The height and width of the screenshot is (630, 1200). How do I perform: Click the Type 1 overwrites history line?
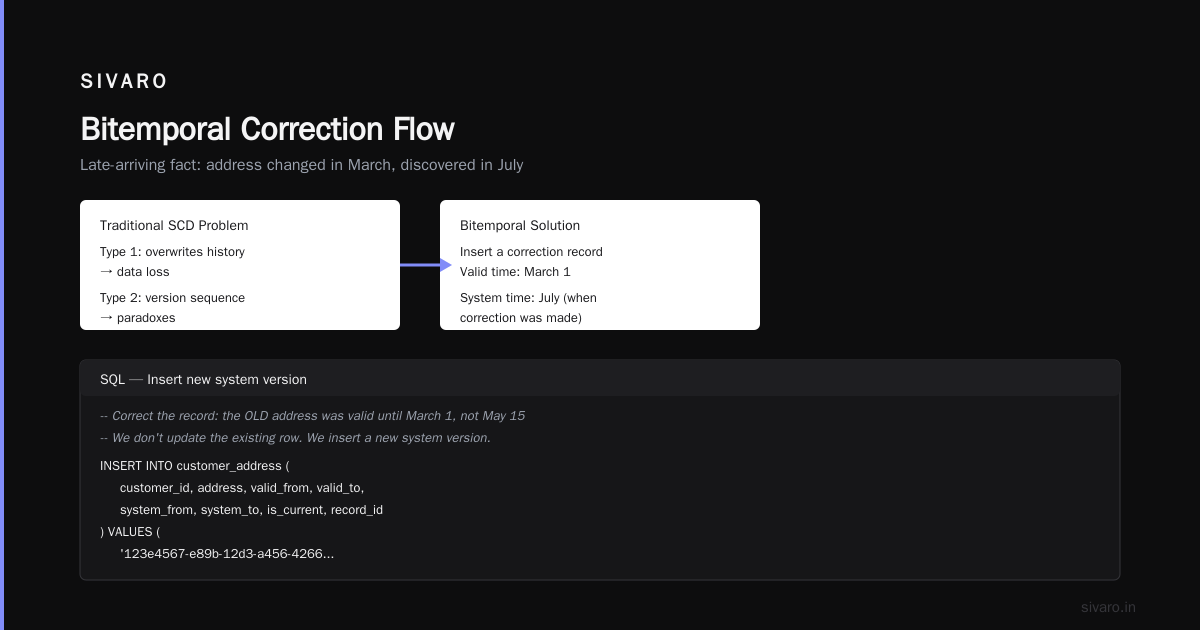pyautogui.click(x=172, y=252)
